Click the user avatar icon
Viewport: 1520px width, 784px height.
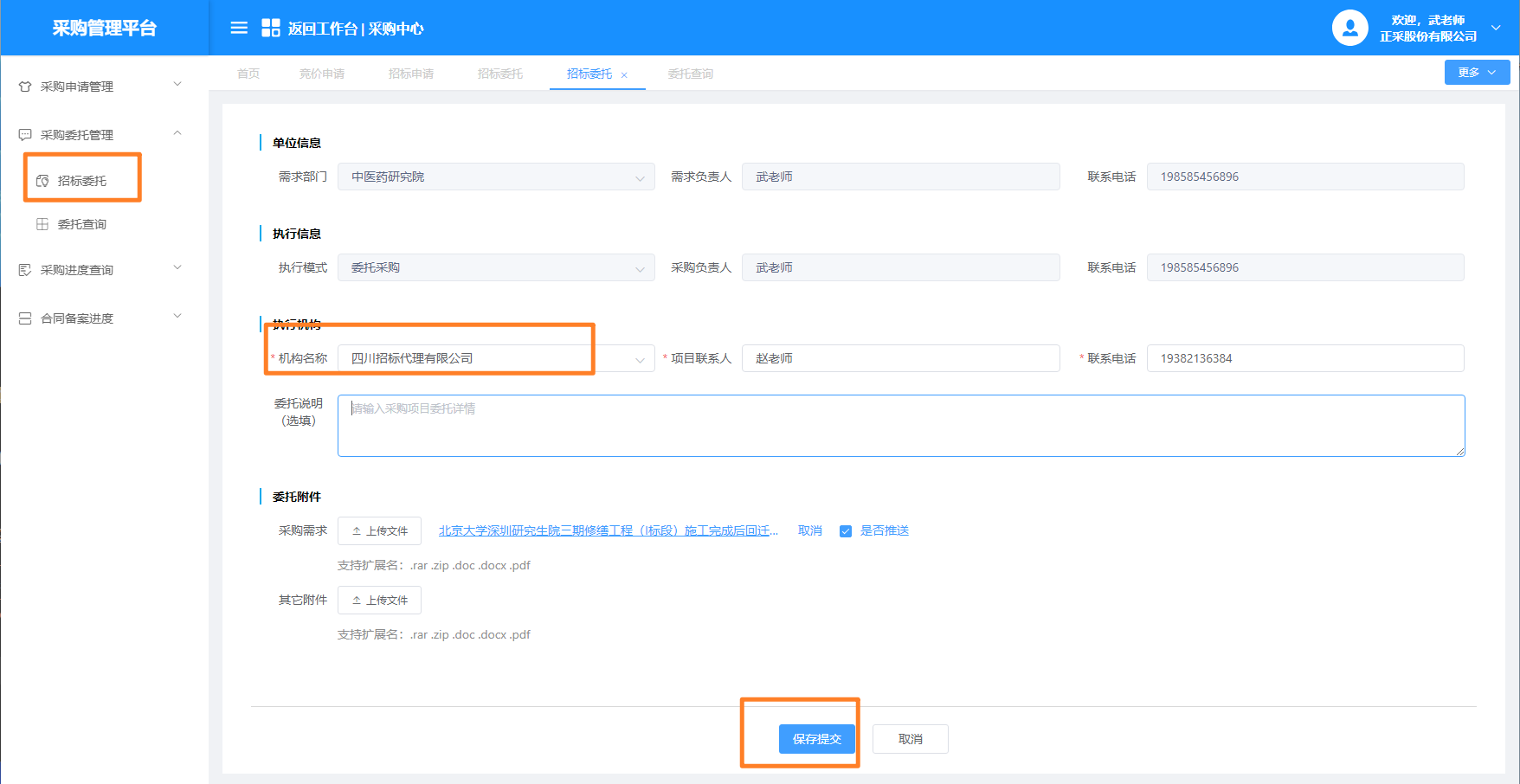(x=1349, y=29)
